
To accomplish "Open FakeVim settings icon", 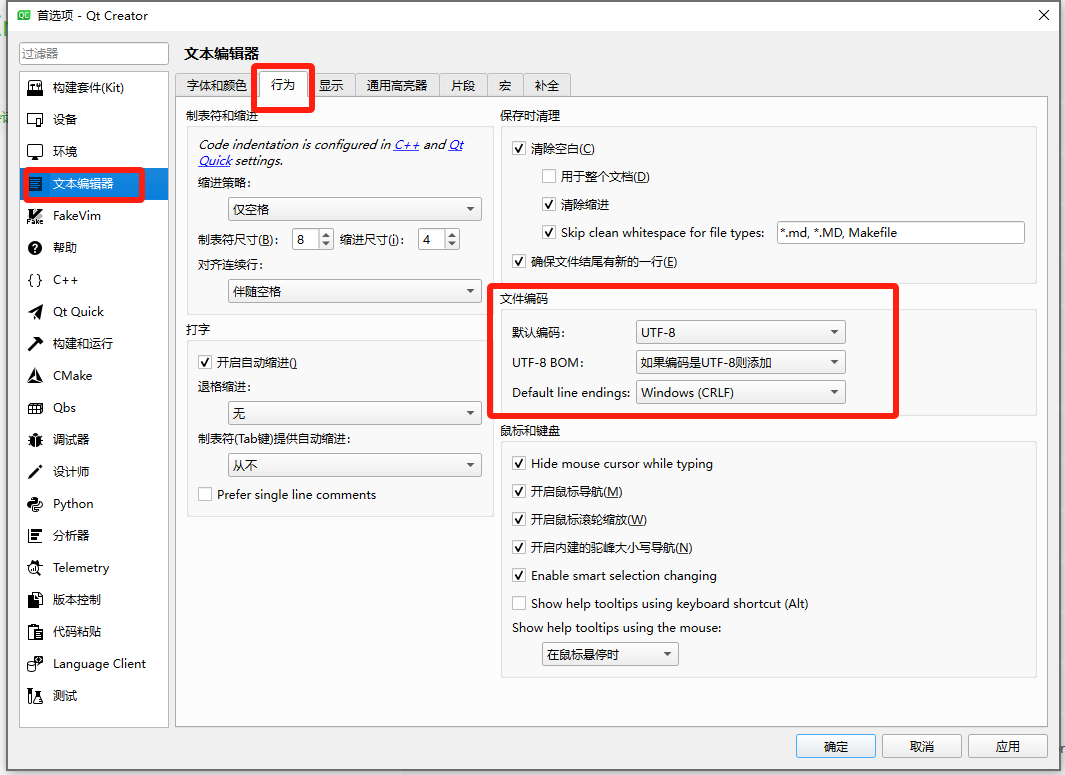I will tap(35, 216).
